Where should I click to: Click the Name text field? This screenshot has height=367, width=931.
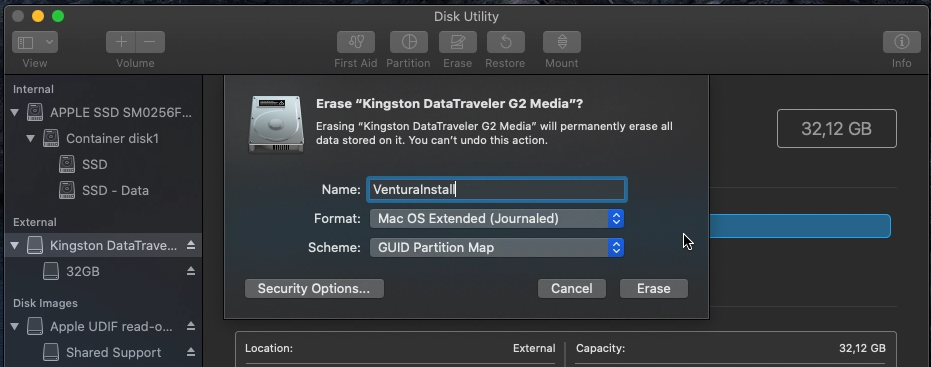[496, 189]
